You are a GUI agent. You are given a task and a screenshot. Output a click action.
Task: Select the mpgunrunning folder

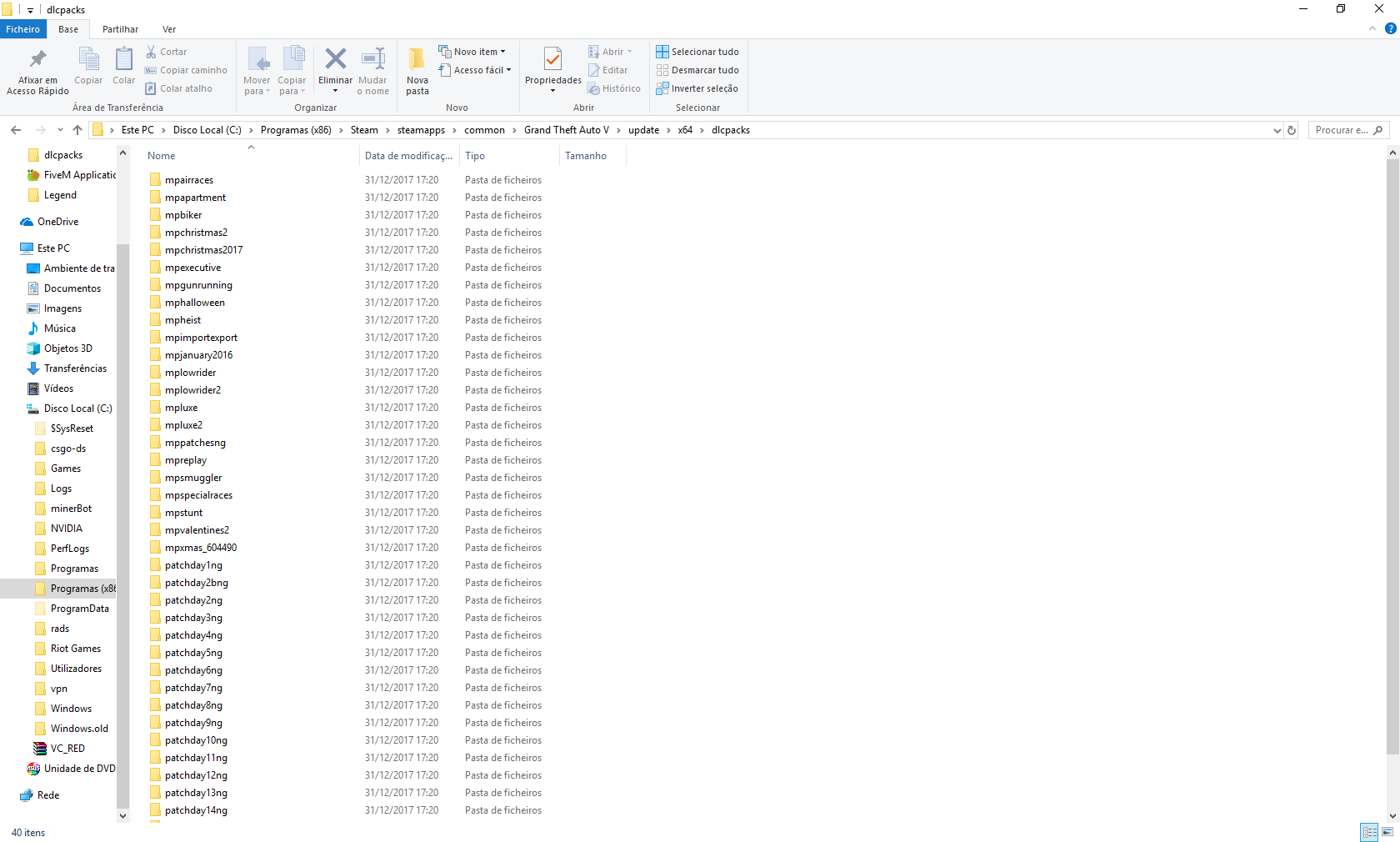pyautogui.click(x=198, y=285)
